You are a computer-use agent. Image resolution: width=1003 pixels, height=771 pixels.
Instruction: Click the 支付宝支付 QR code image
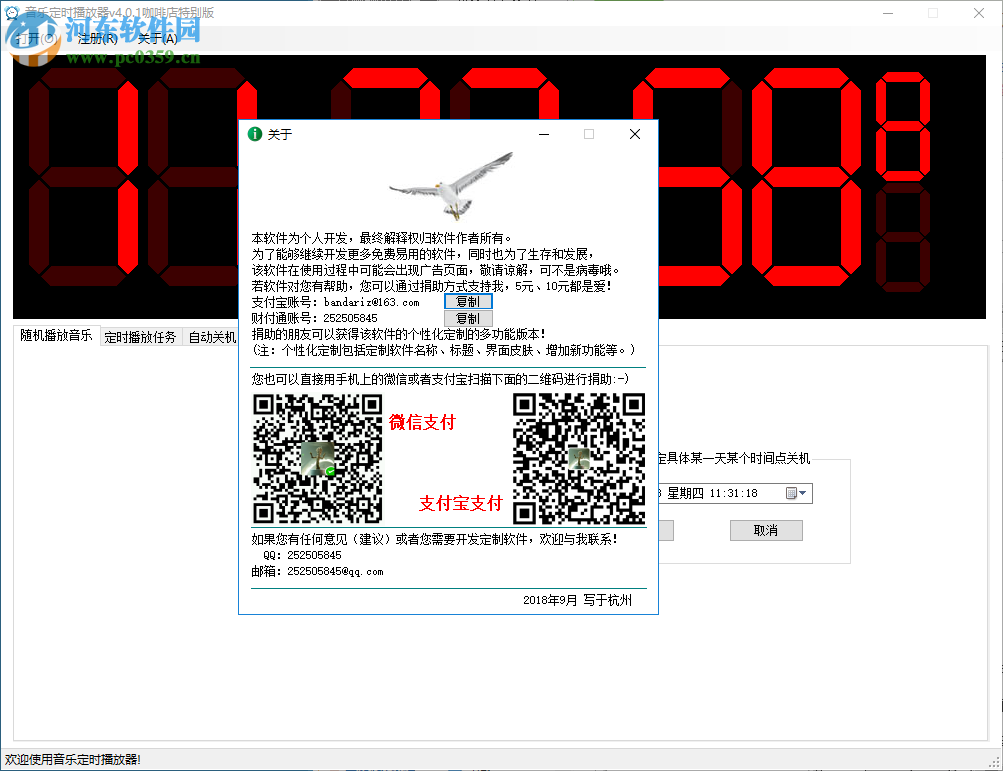(x=578, y=458)
